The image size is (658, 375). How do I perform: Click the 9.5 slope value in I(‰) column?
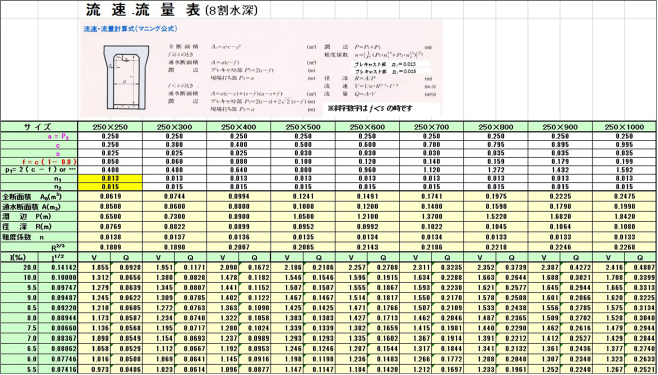click(19, 288)
